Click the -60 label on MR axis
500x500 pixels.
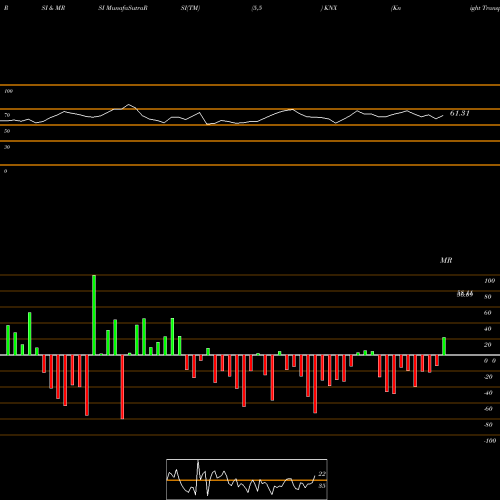488,409
